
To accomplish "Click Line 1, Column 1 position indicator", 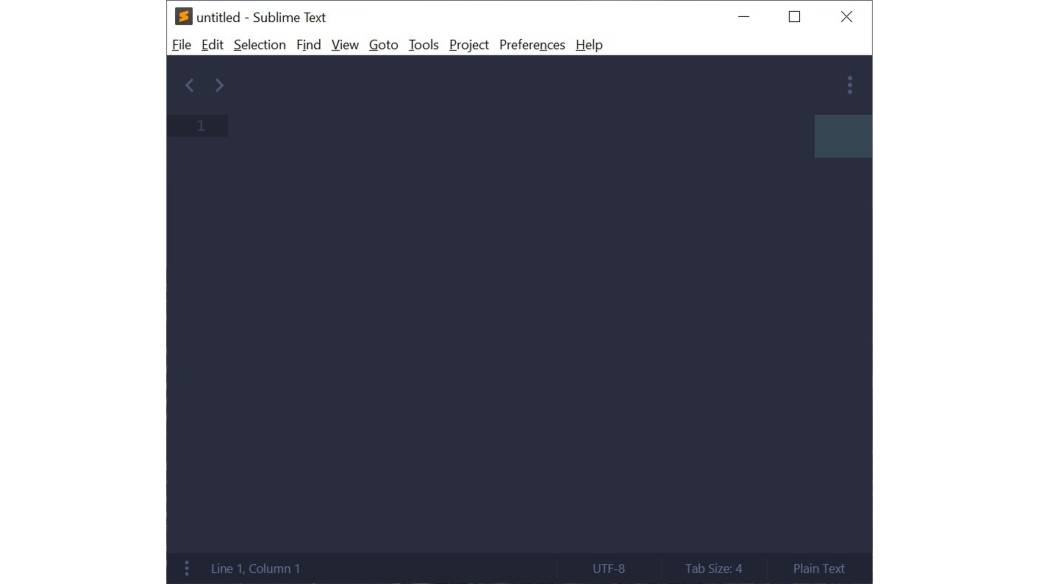I will point(255,568).
